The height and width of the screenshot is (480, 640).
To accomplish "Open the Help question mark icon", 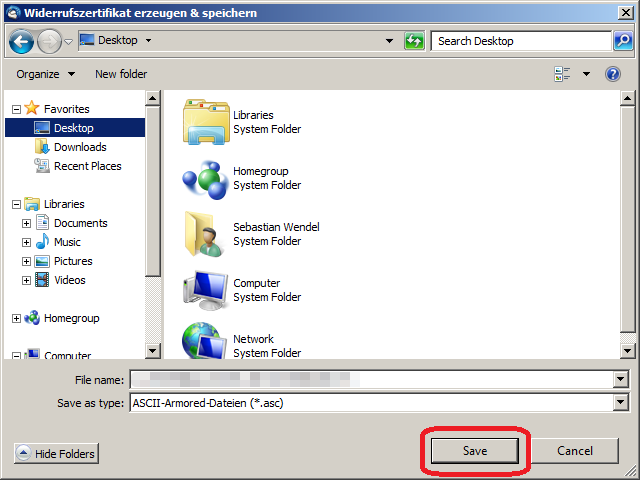I will tap(613, 74).
